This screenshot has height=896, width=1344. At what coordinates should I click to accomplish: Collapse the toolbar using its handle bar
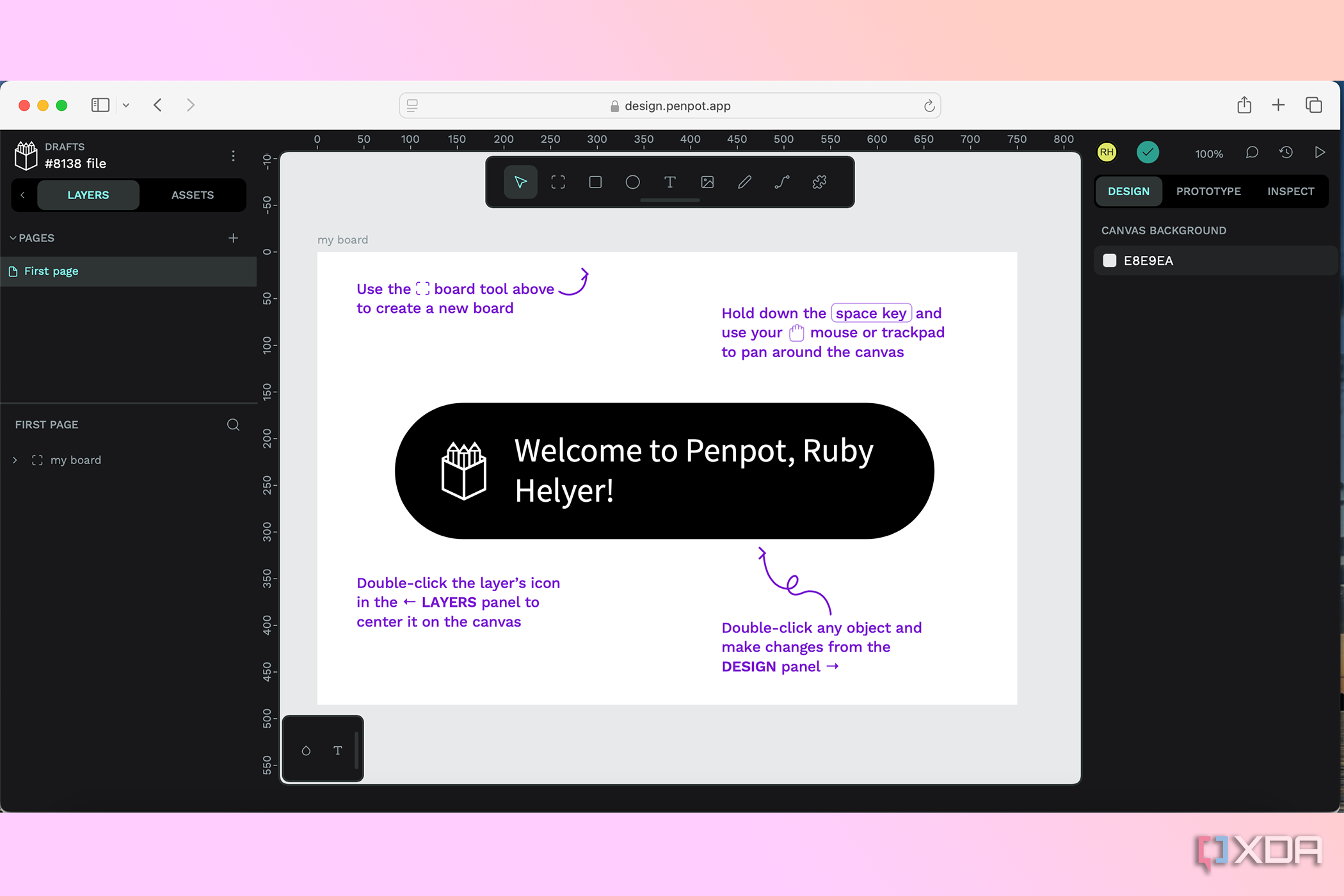[670, 200]
